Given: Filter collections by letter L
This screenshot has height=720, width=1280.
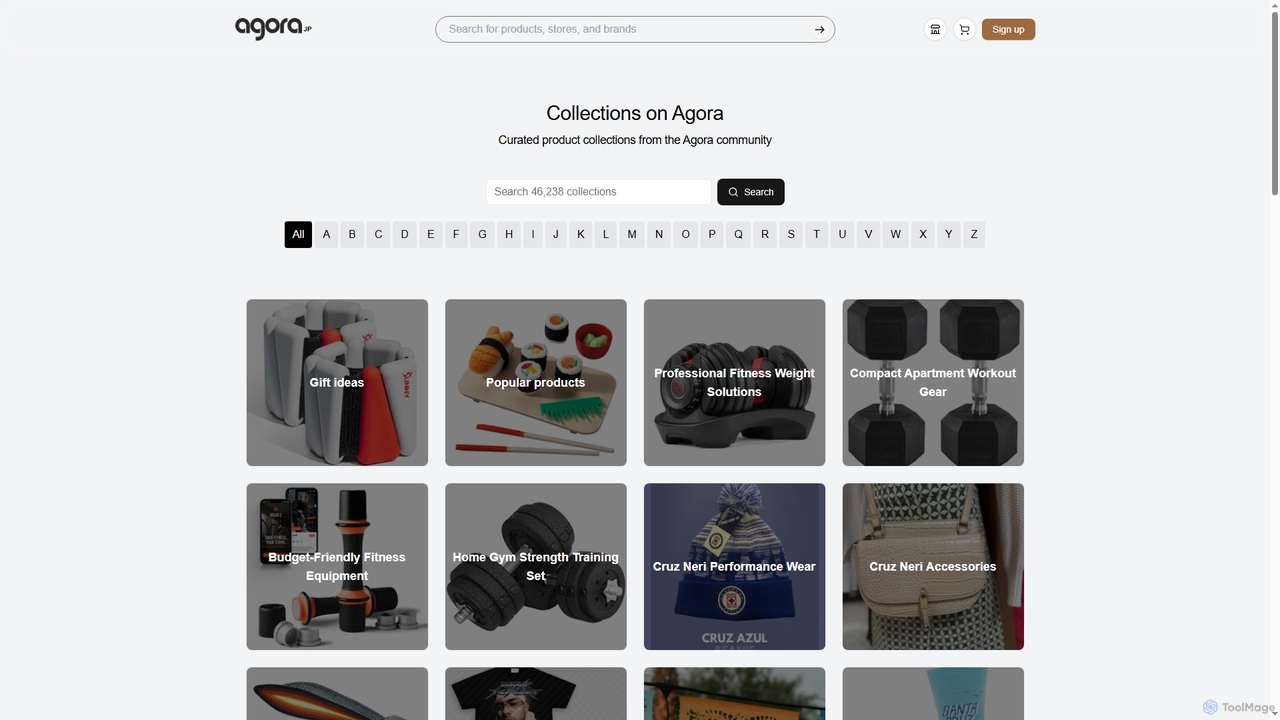Looking at the screenshot, I should tap(606, 234).
